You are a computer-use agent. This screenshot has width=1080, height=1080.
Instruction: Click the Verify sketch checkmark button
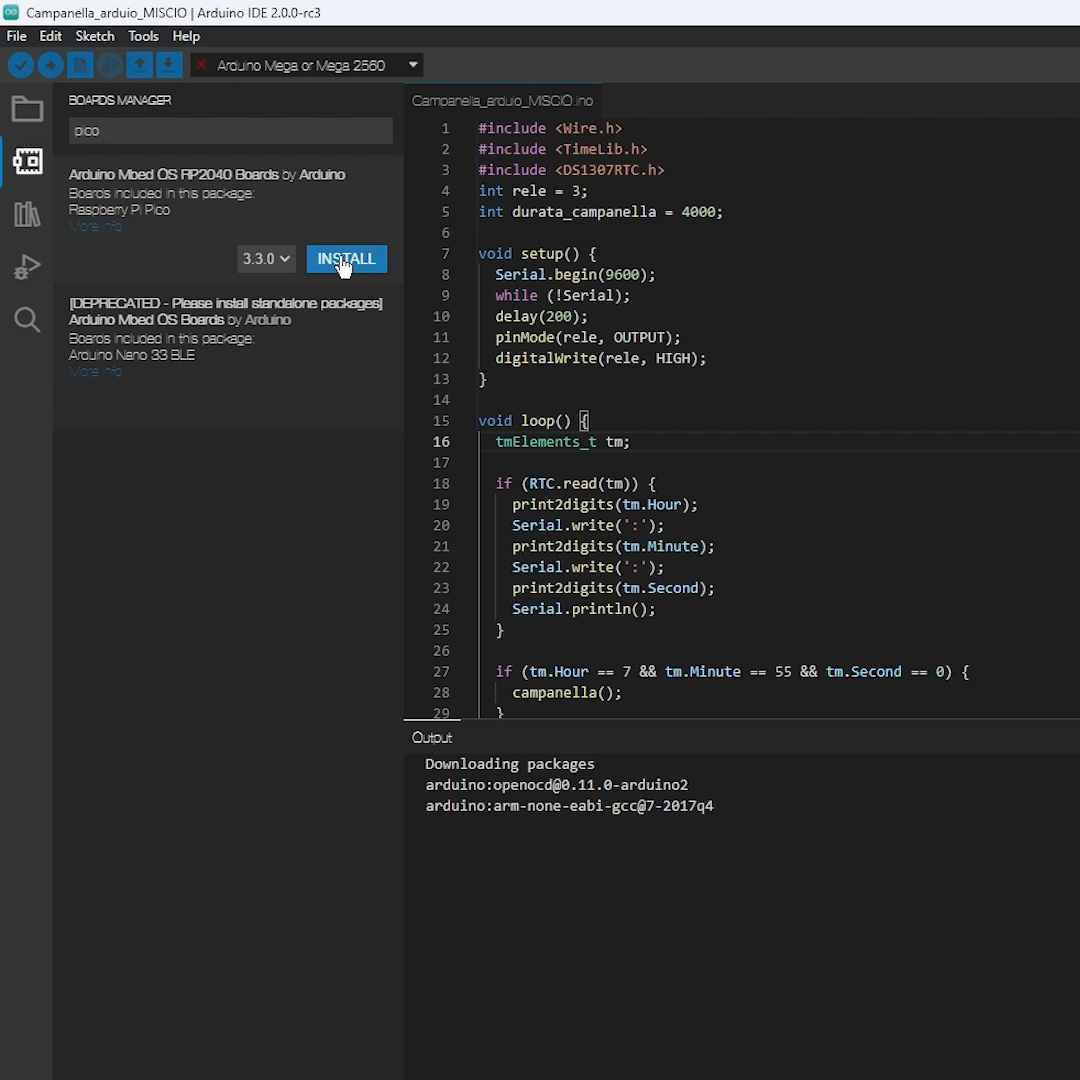[x=20, y=66]
